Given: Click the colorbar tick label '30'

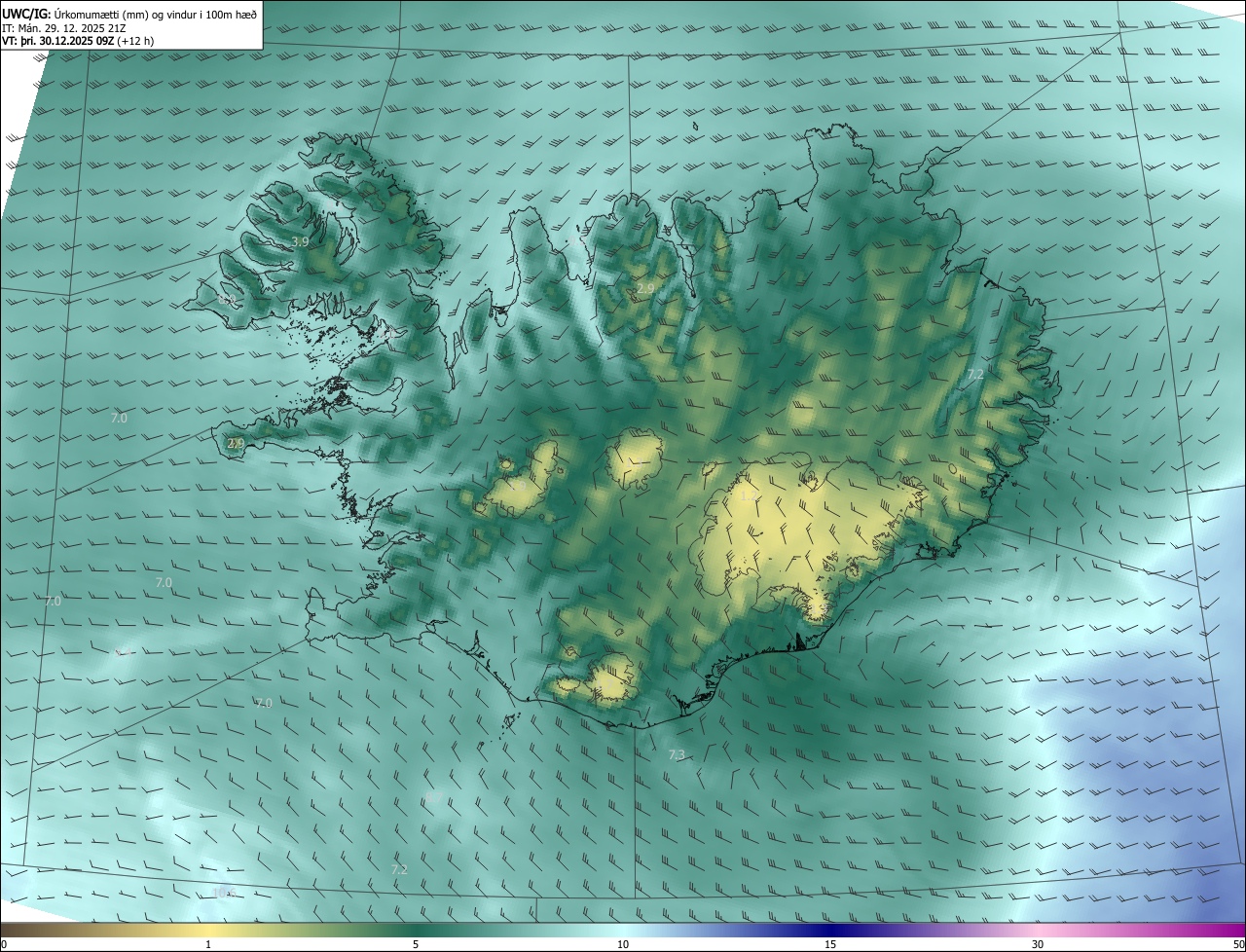Looking at the screenshot, I should 1038,944.
